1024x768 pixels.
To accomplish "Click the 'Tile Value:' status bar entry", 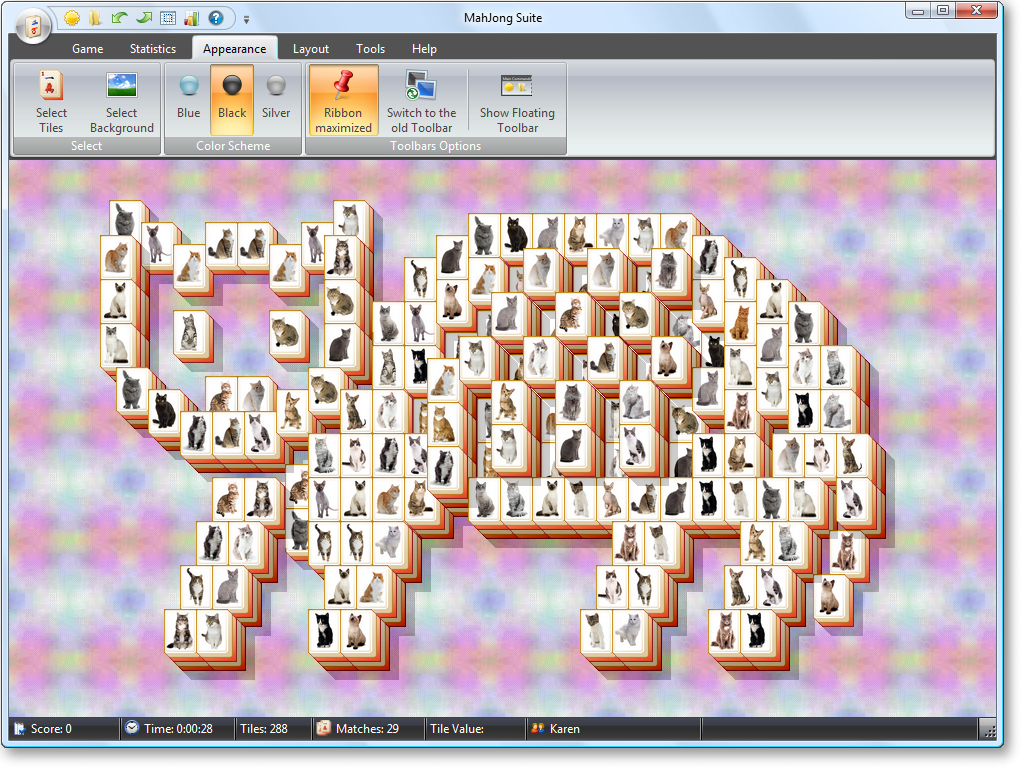I will point(457,729).
